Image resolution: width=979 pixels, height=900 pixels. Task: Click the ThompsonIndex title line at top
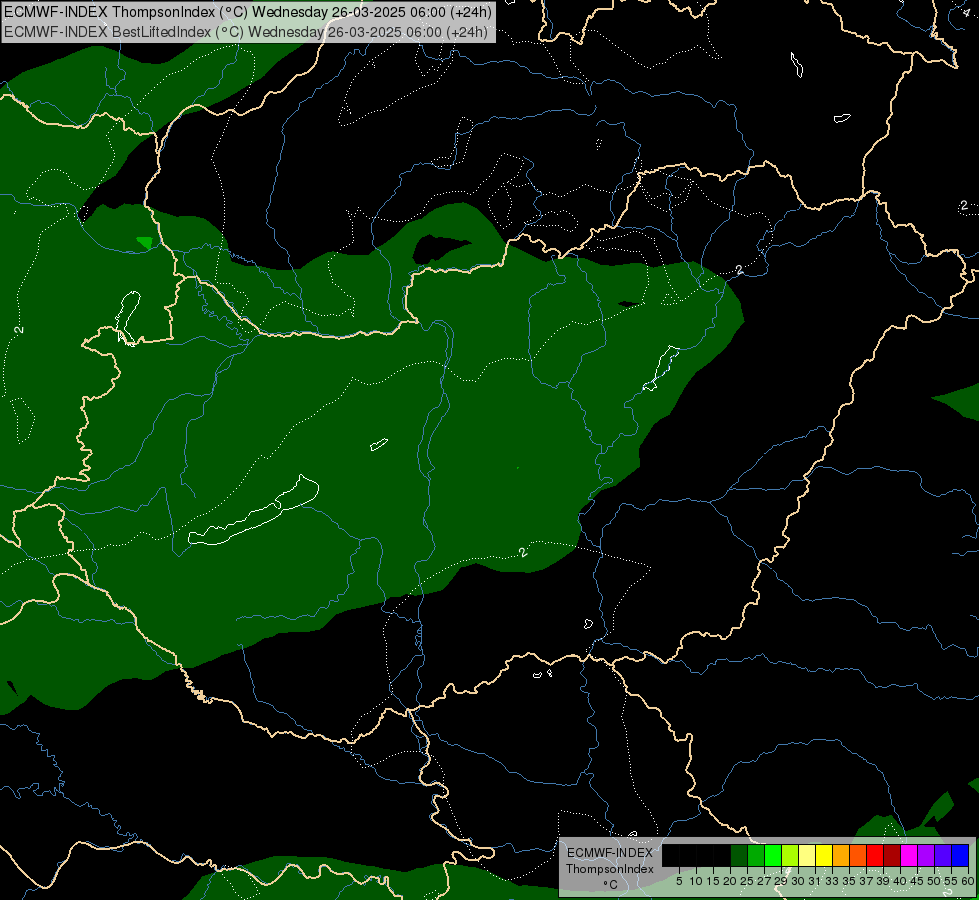pyautogui.click(x=248, y=11)
